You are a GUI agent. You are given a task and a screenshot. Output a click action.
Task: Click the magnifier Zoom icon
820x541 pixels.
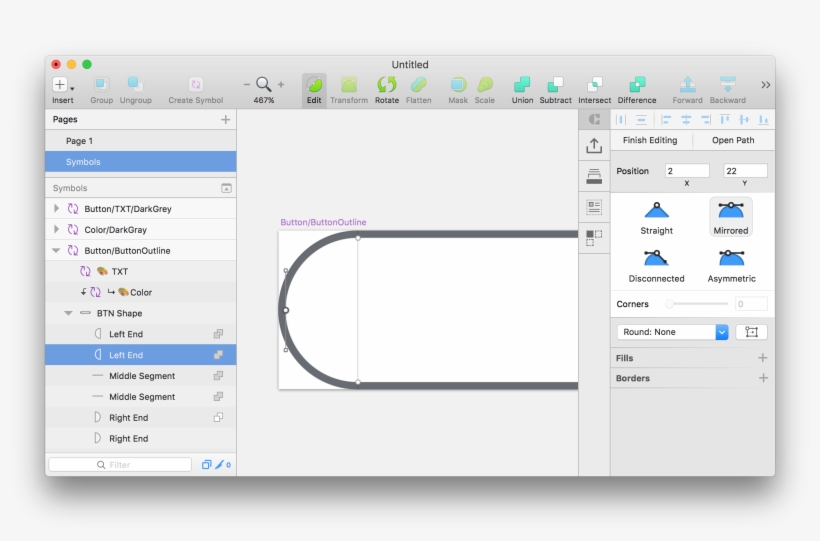coord(264,84)
